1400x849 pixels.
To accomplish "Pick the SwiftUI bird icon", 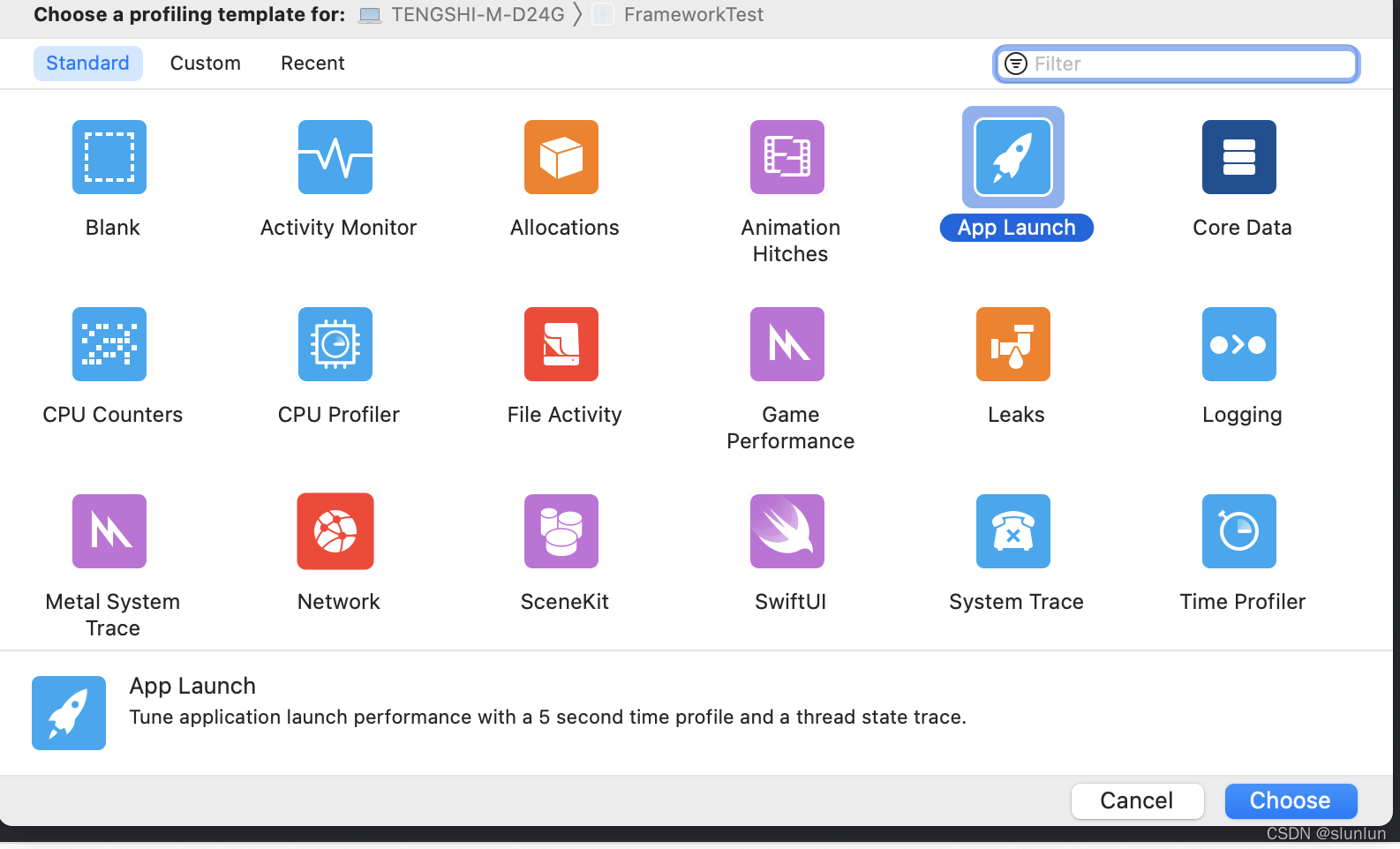I will click(787, 531).
